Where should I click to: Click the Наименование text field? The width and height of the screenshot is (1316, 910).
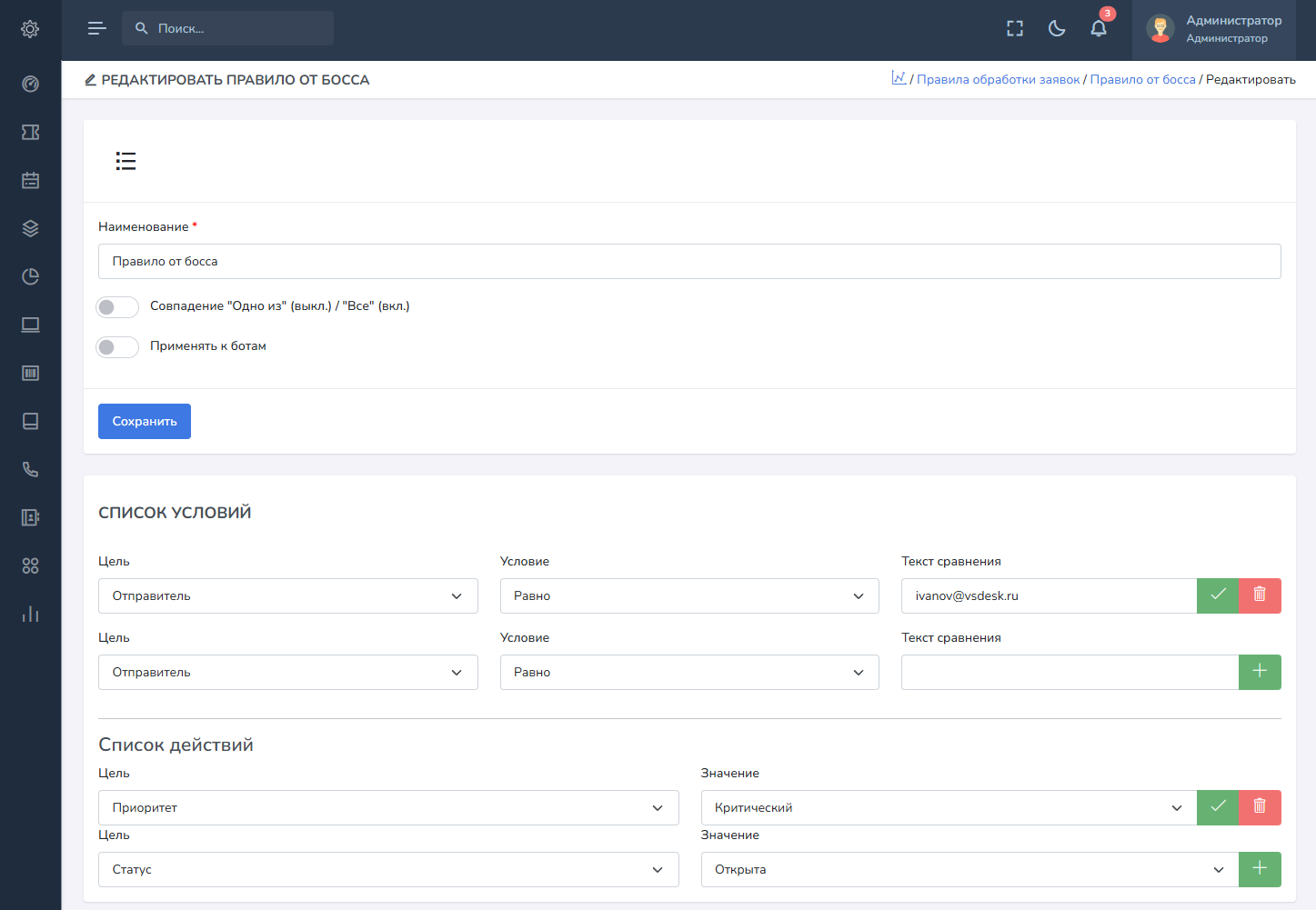(689, 261)
